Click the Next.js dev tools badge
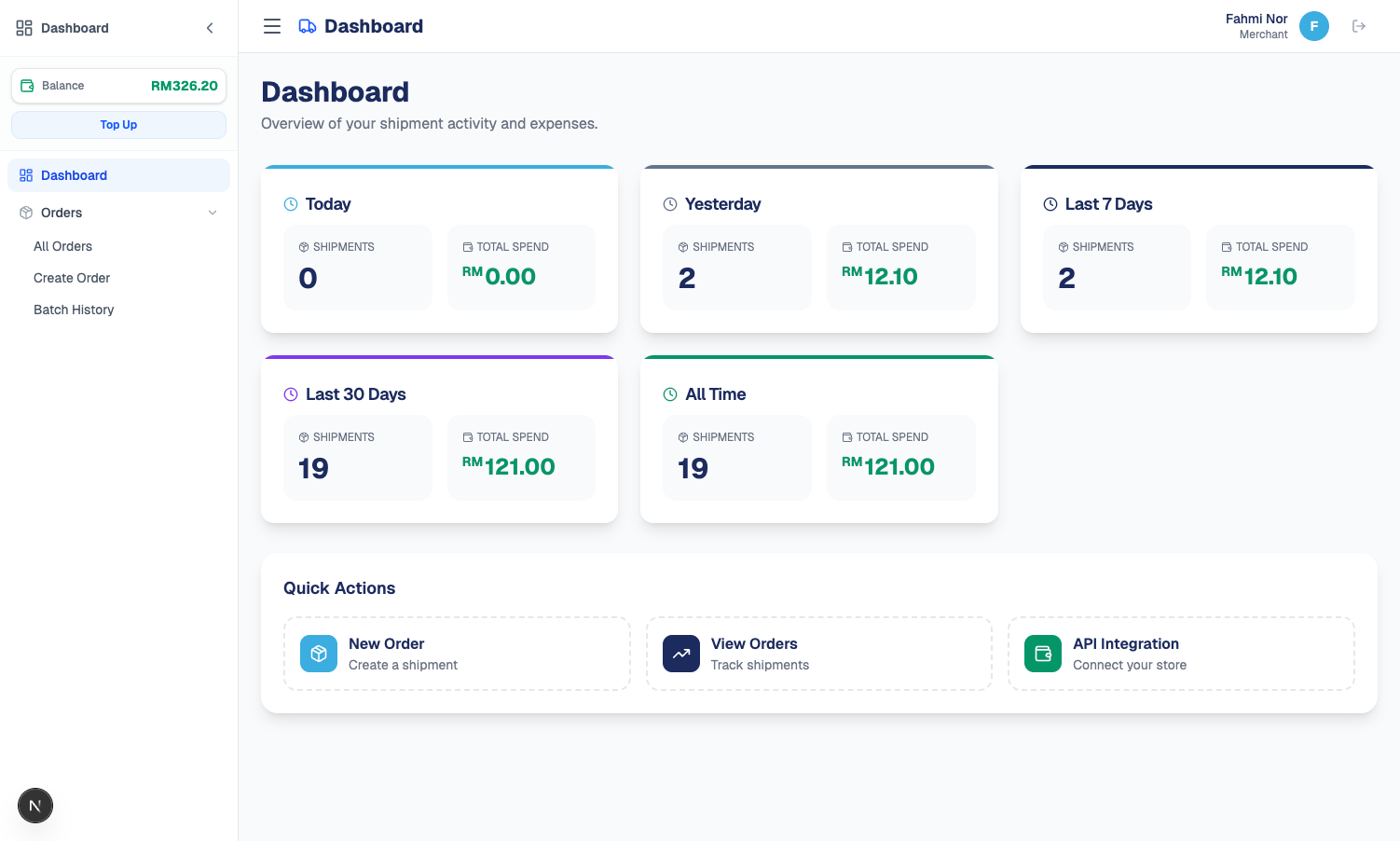The height and width of the screenshot is (841, 1400). [x=35, y=806]
